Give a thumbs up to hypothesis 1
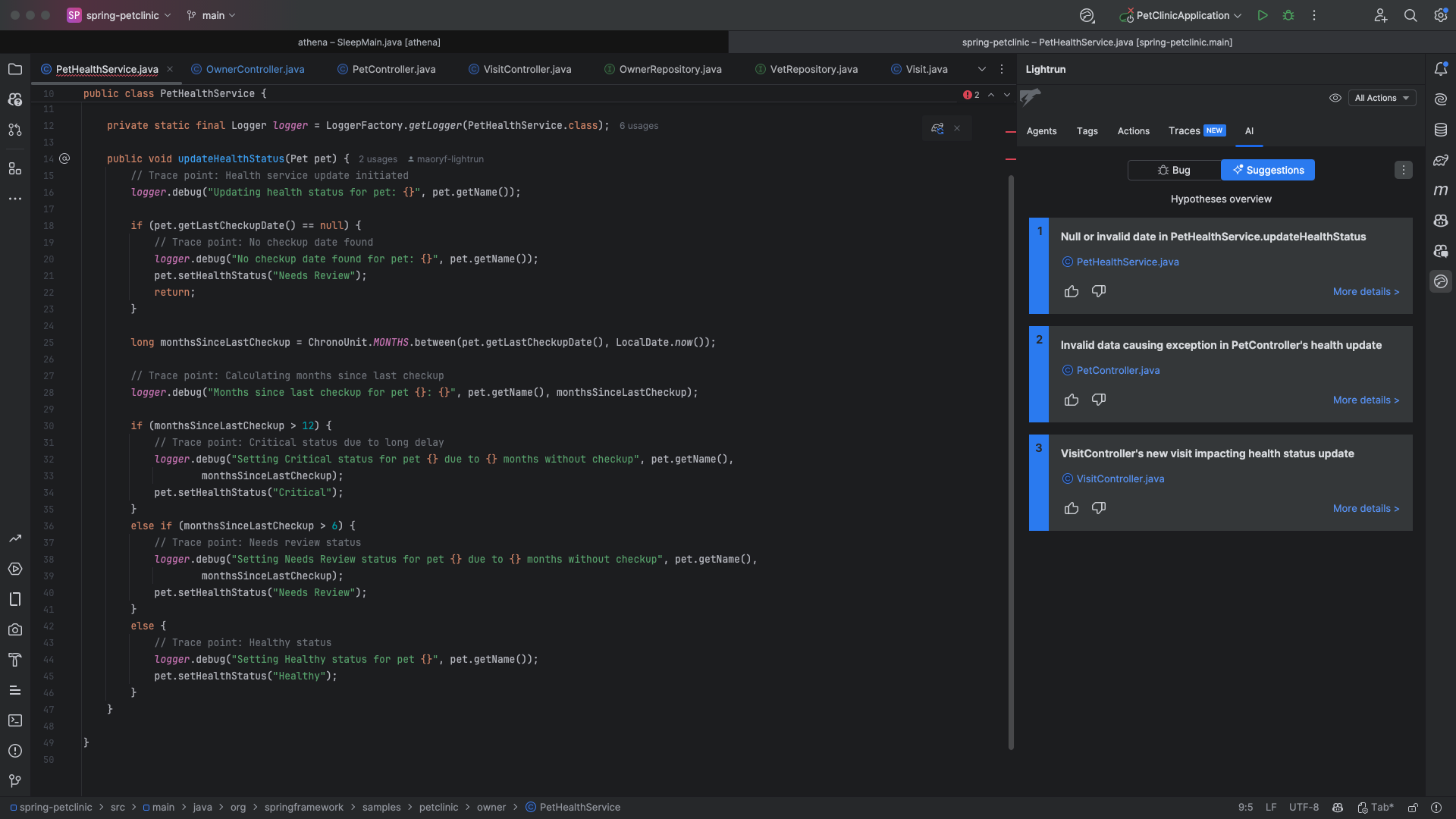Viewport: 1456px width, 819px height. [1072, 291]
